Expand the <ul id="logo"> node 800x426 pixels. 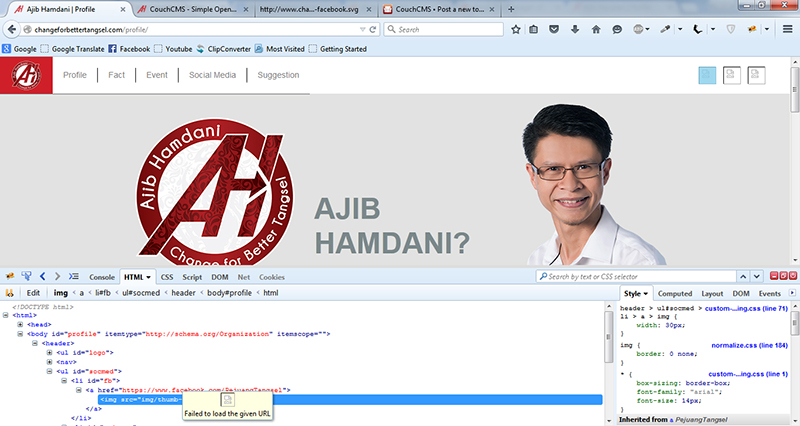(49, 353)
